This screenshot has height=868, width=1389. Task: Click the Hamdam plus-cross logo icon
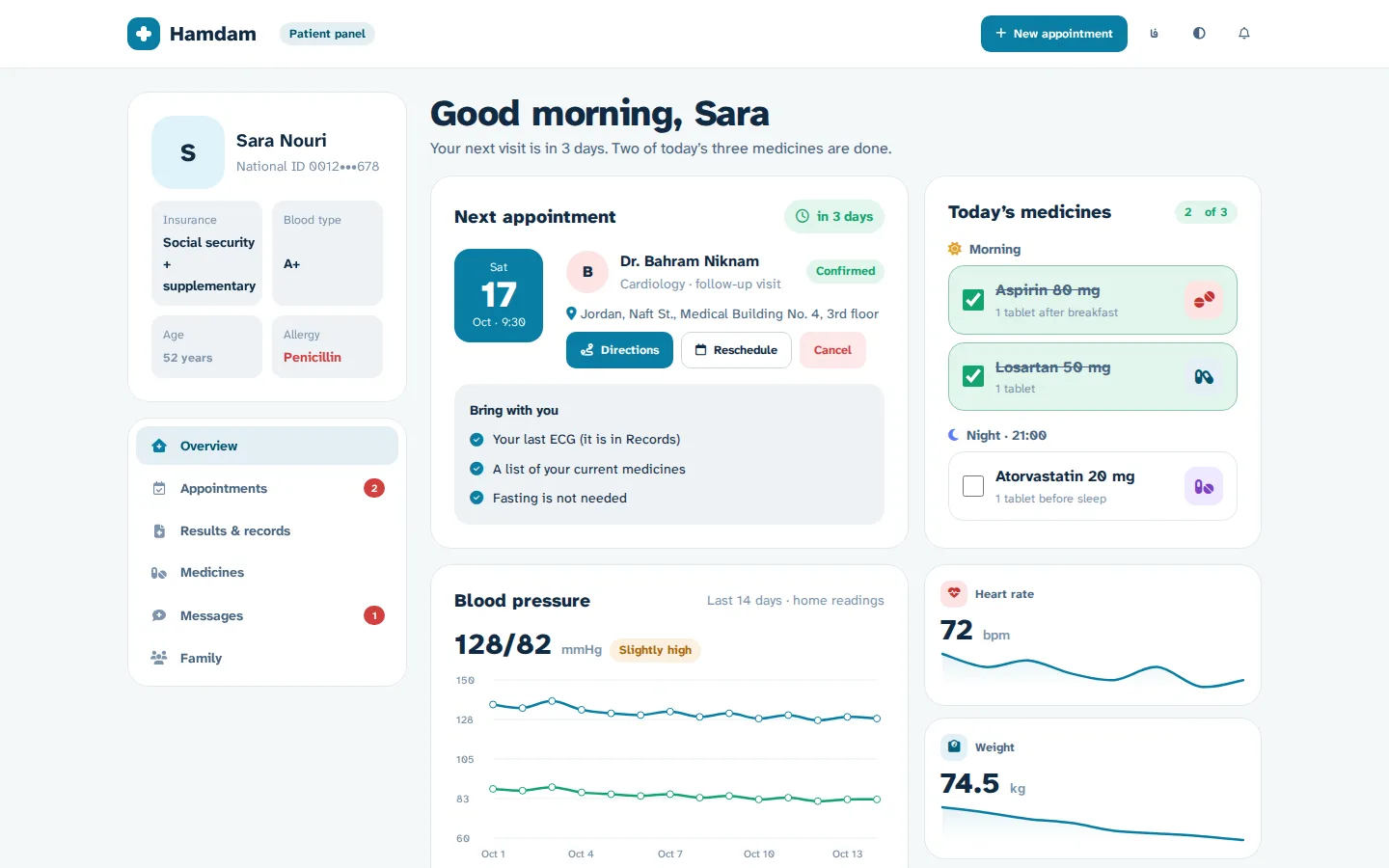(x=144, y=34)
